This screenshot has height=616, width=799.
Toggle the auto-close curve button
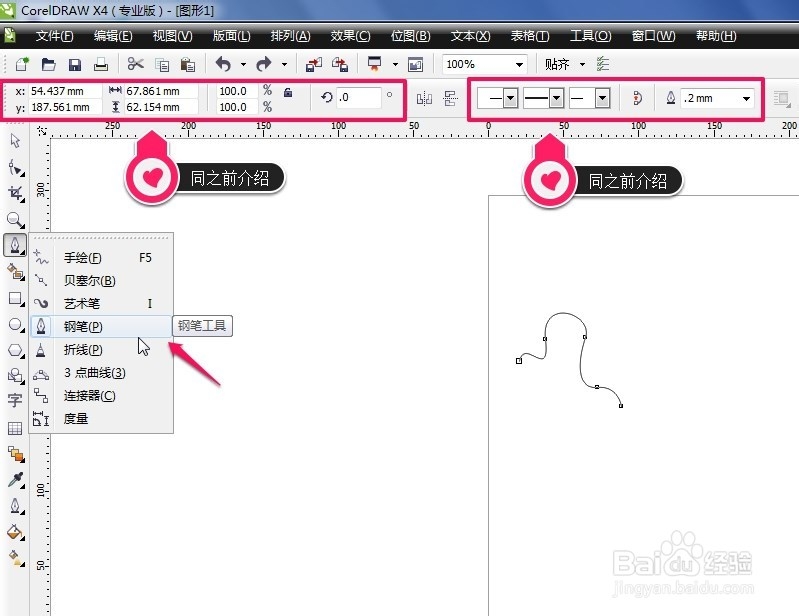(637, 98)
